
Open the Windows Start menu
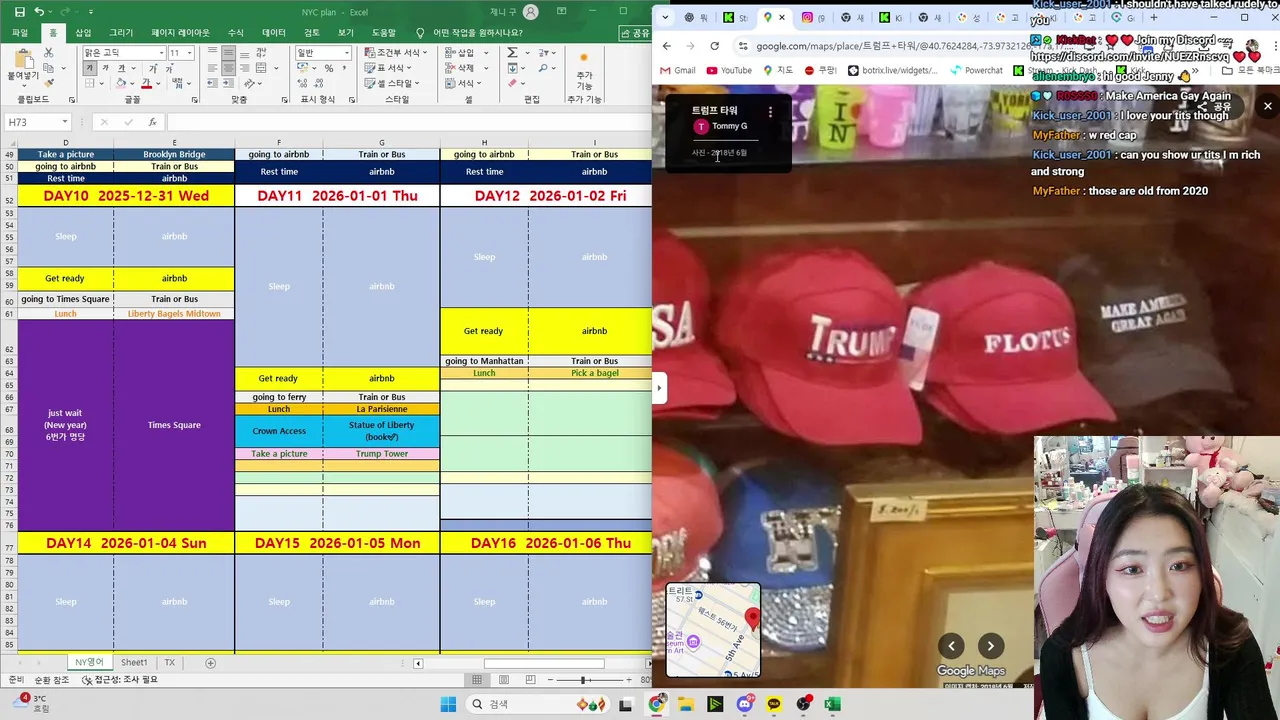(x=447, y=704)
